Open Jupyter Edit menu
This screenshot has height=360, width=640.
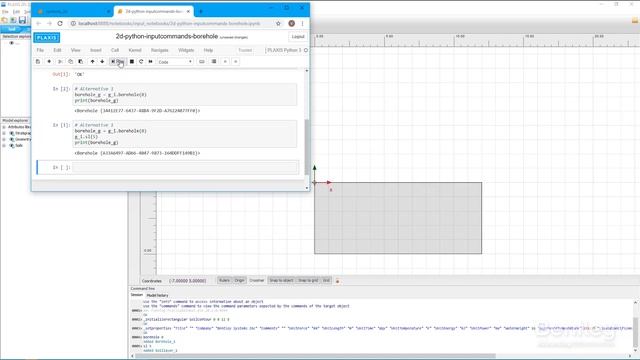point(57,50)
